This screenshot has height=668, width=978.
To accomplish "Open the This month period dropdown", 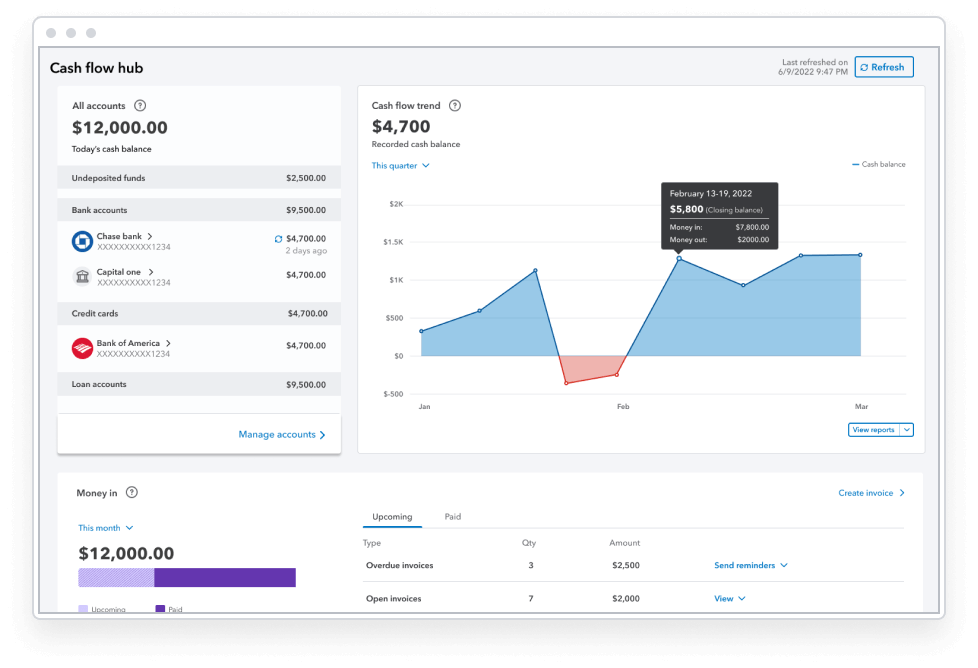I will click(x=105, y=528).
